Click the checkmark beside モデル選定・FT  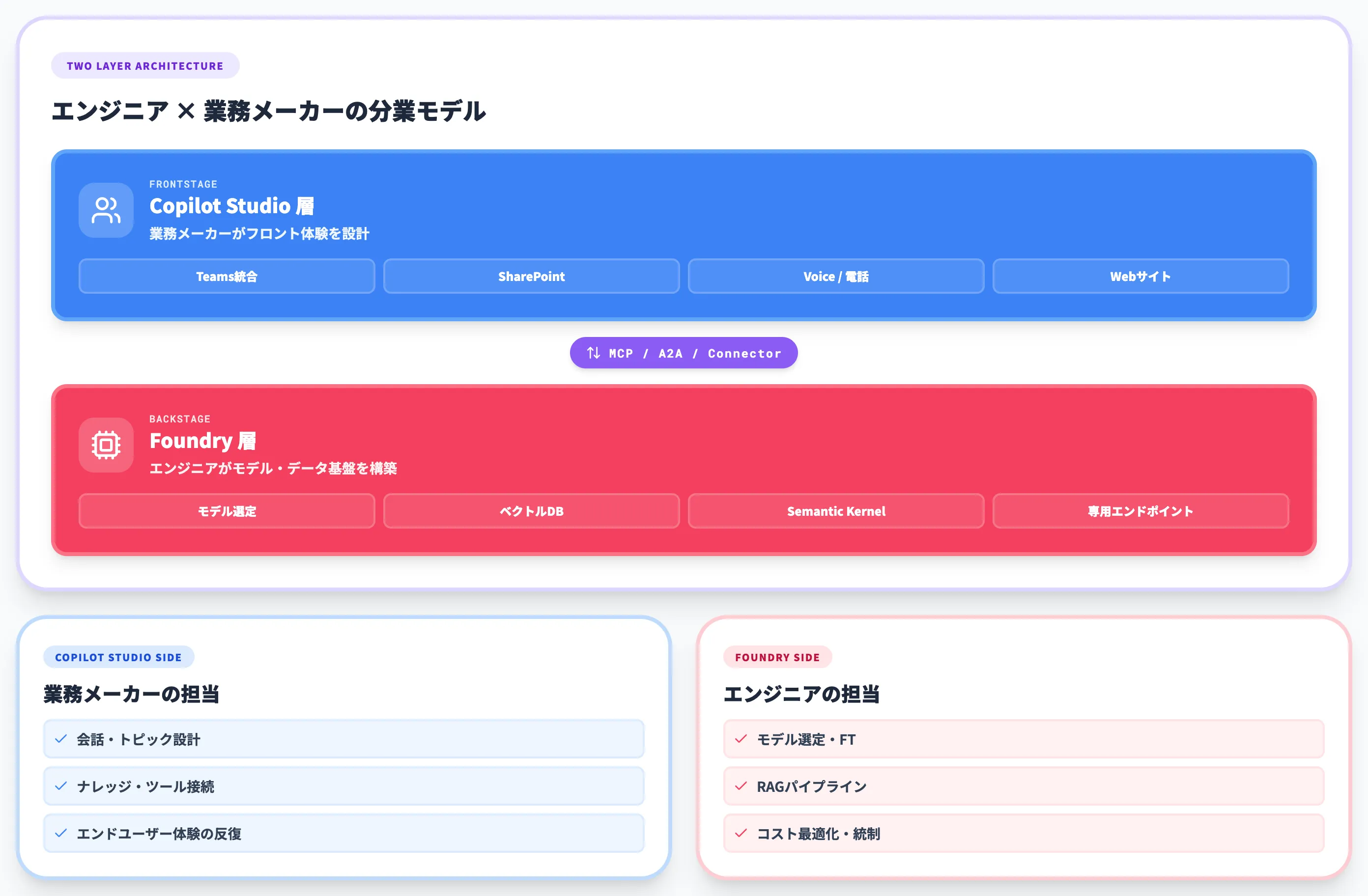(x=741, y=739)
